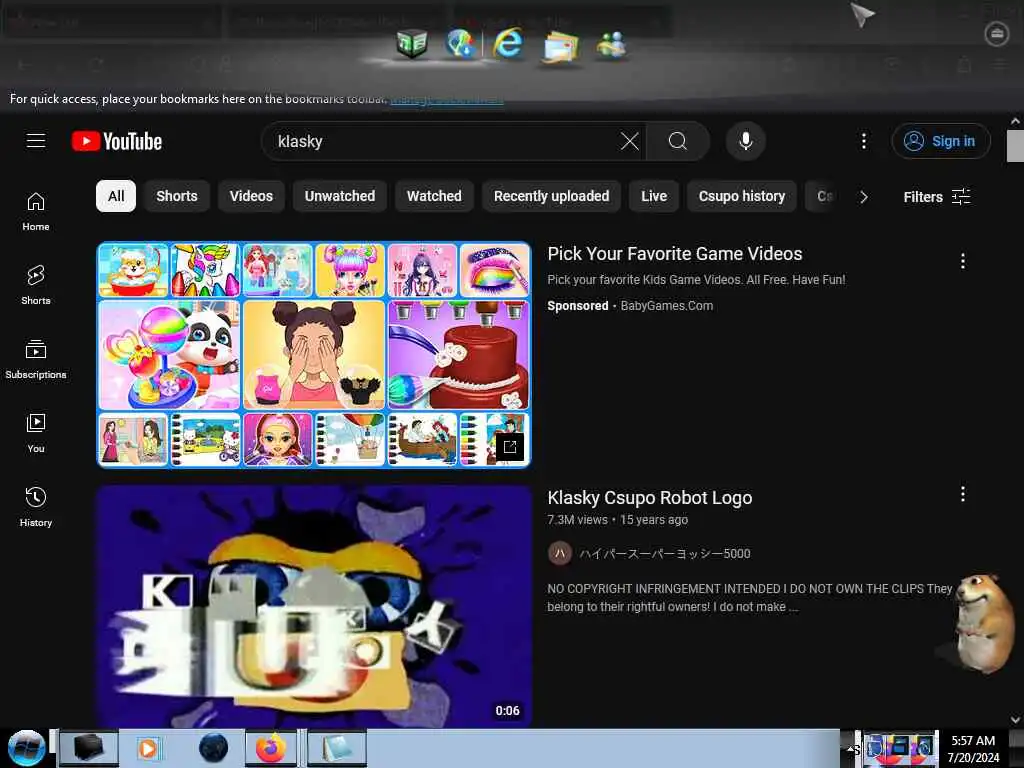Select the All filter chip
Image resolution: width=1024 pixels, height=768 pixels.
click(116, 196)
